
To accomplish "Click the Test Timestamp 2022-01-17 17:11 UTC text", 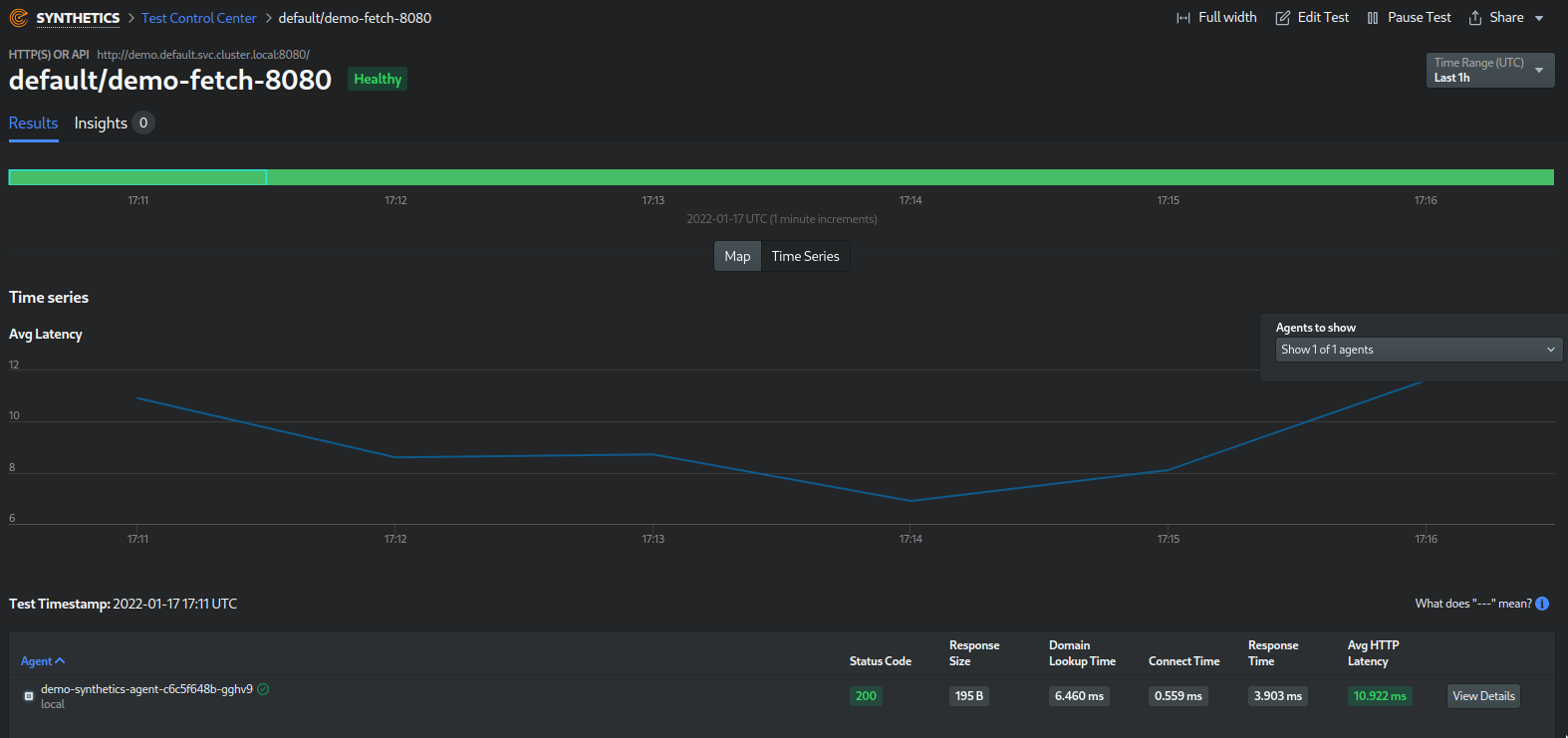I will pyautogui.click(x=124, y=604).
